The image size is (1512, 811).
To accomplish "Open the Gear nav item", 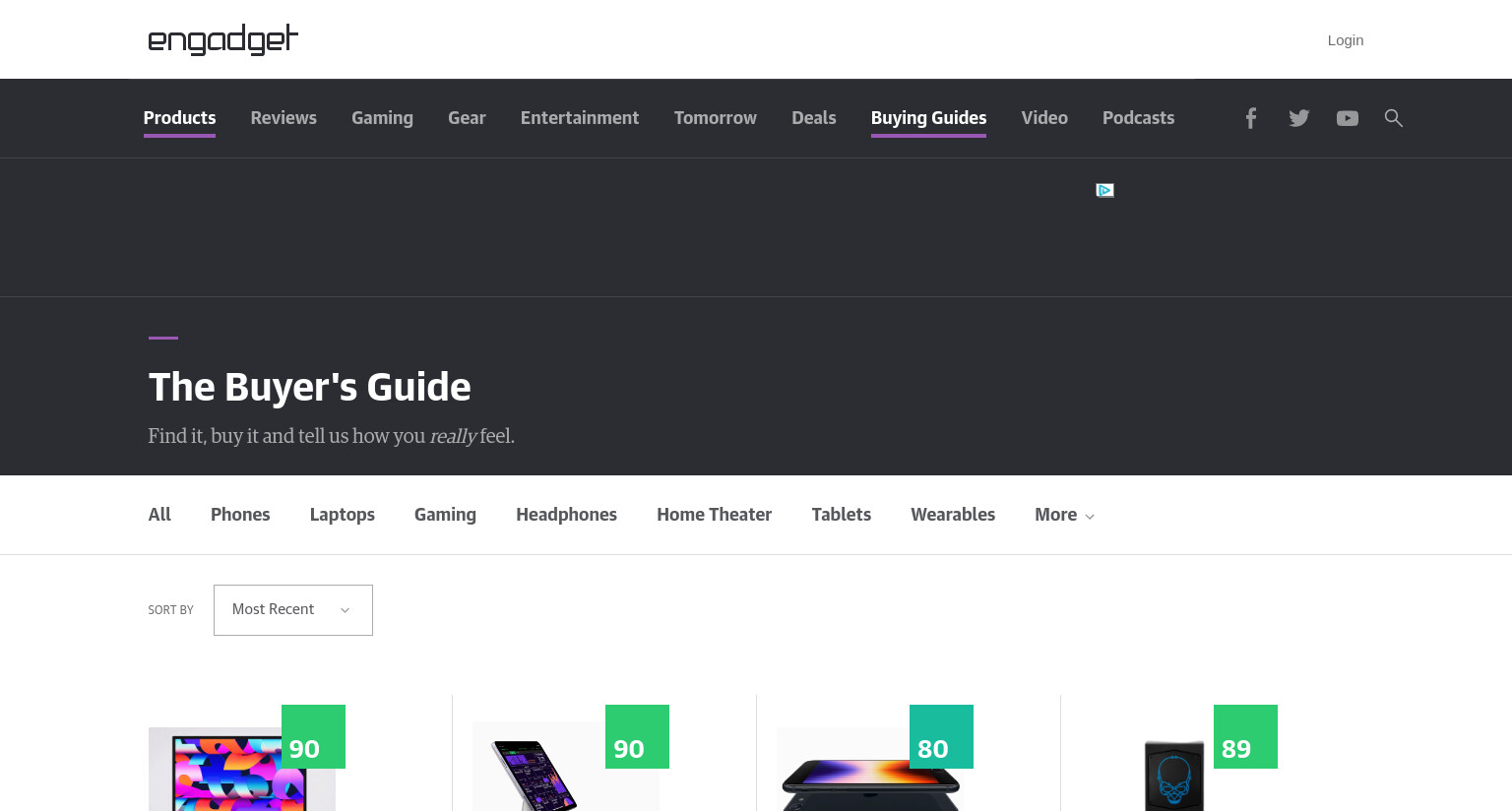I will click(x=467, y=118).
